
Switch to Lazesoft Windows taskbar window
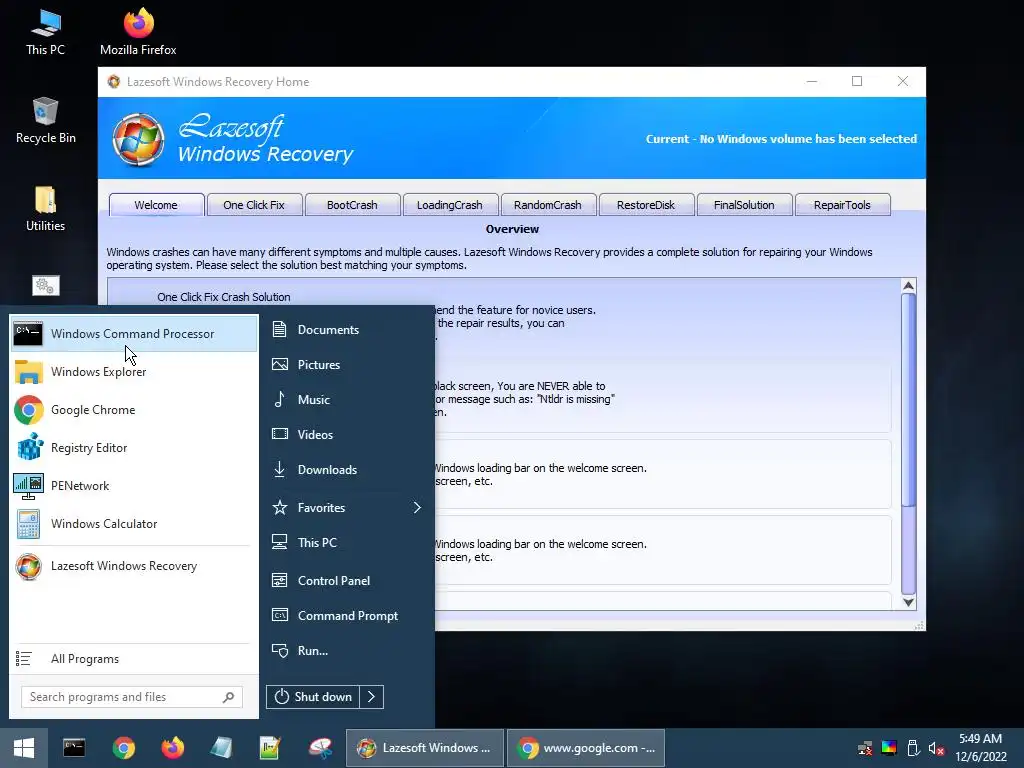[x=424, y=748]
